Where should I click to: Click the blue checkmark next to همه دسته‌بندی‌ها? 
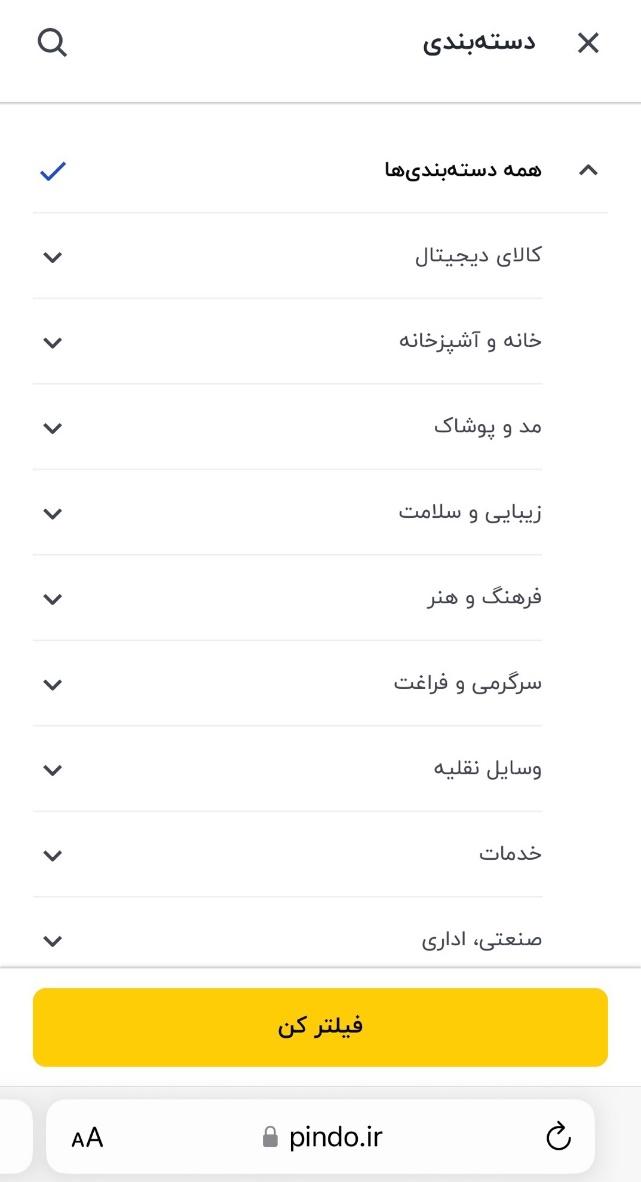coord(53,170)
